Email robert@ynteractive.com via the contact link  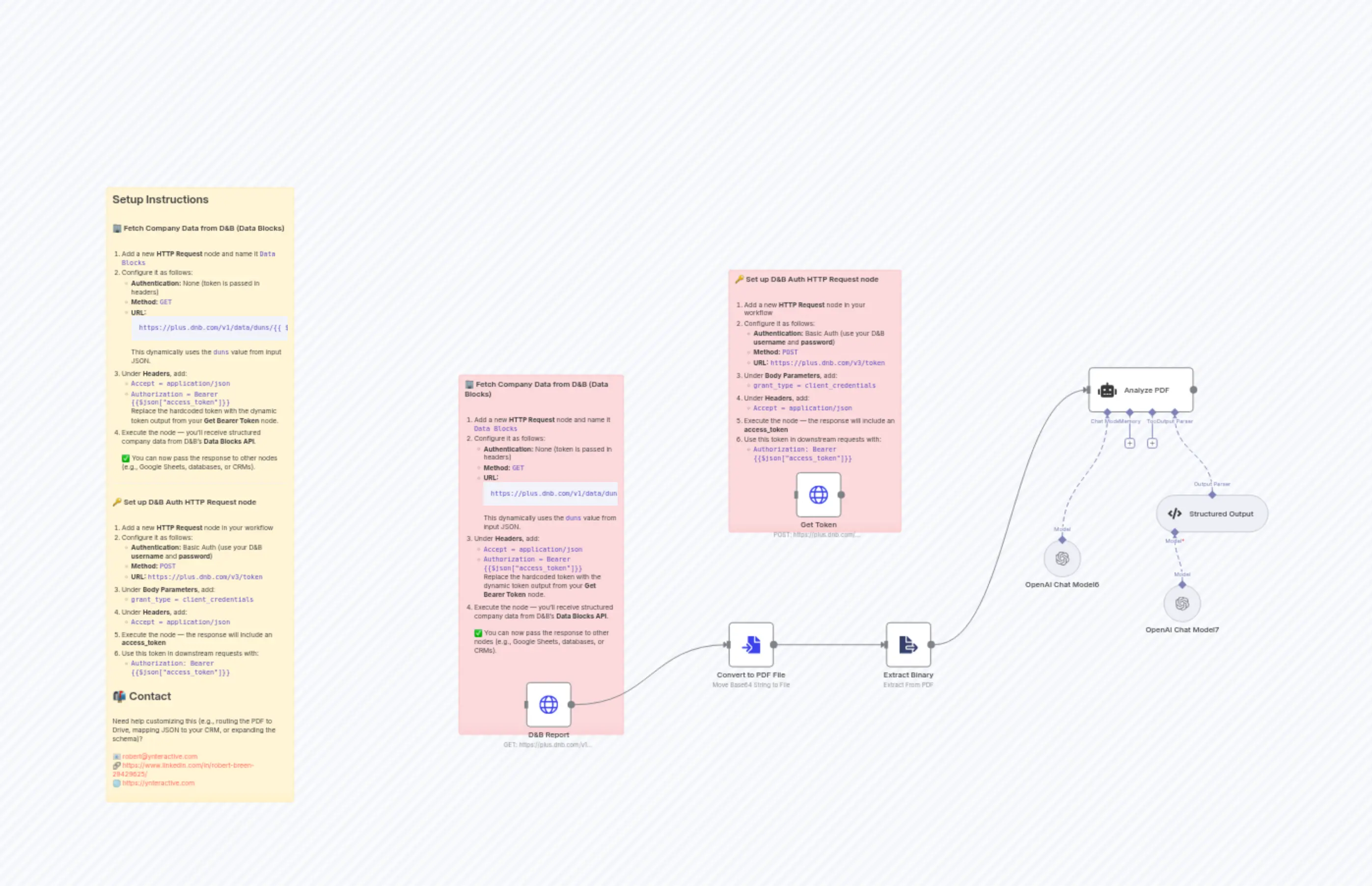160,755
